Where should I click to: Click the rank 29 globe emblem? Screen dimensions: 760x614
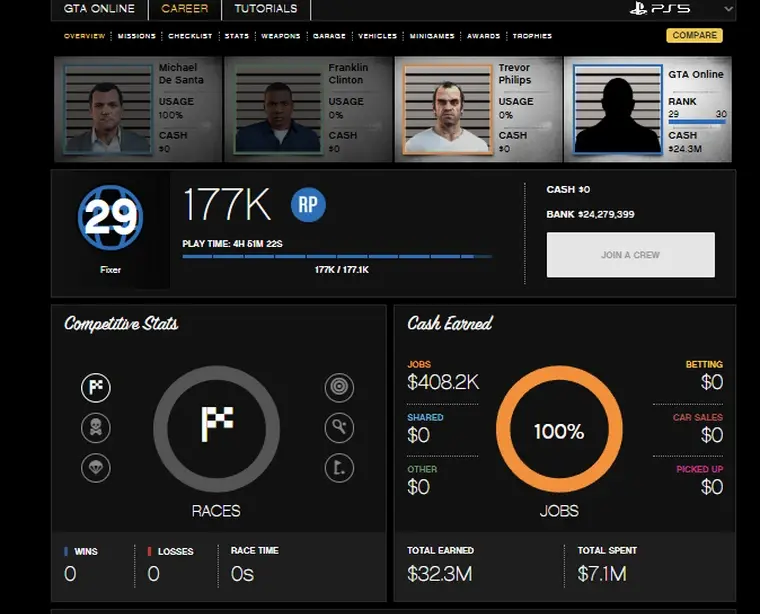coord(110,218)
